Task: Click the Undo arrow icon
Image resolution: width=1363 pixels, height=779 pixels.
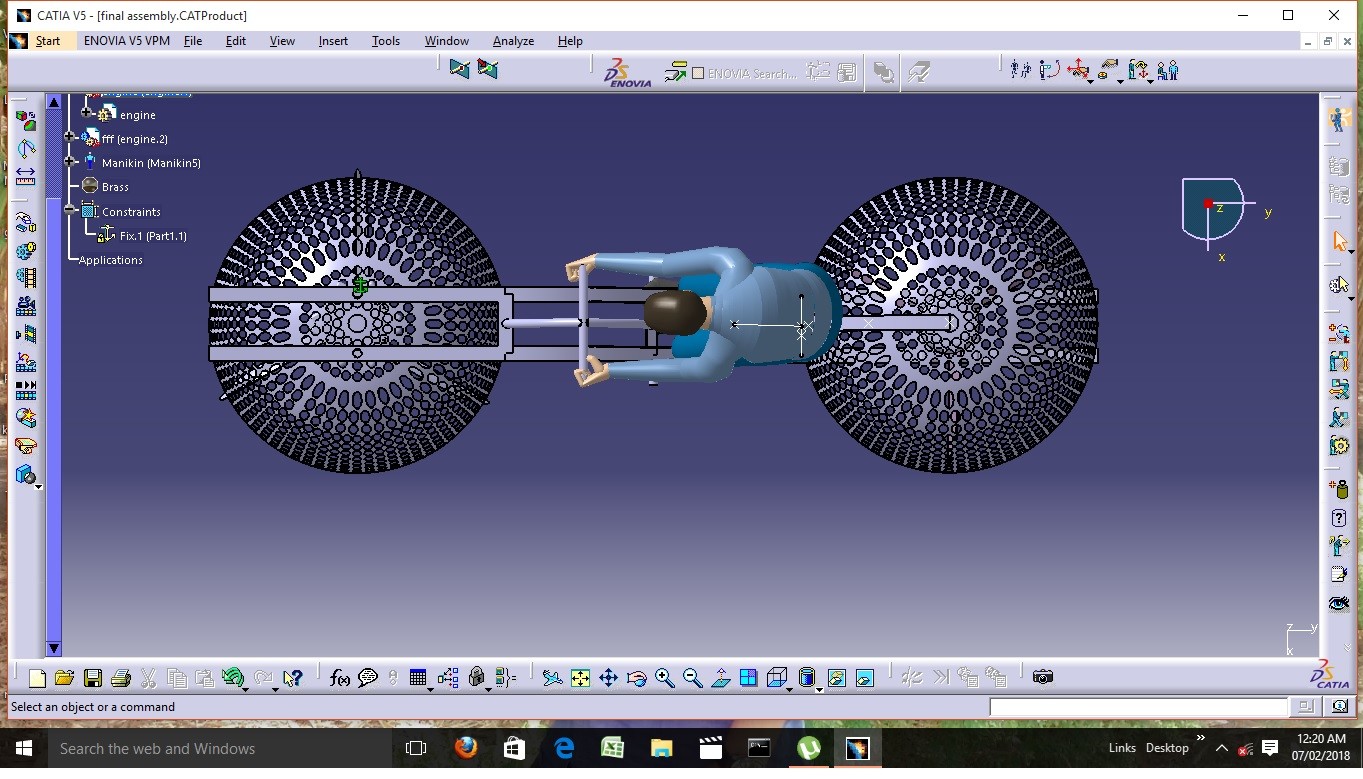Action: tap(232, 678)
